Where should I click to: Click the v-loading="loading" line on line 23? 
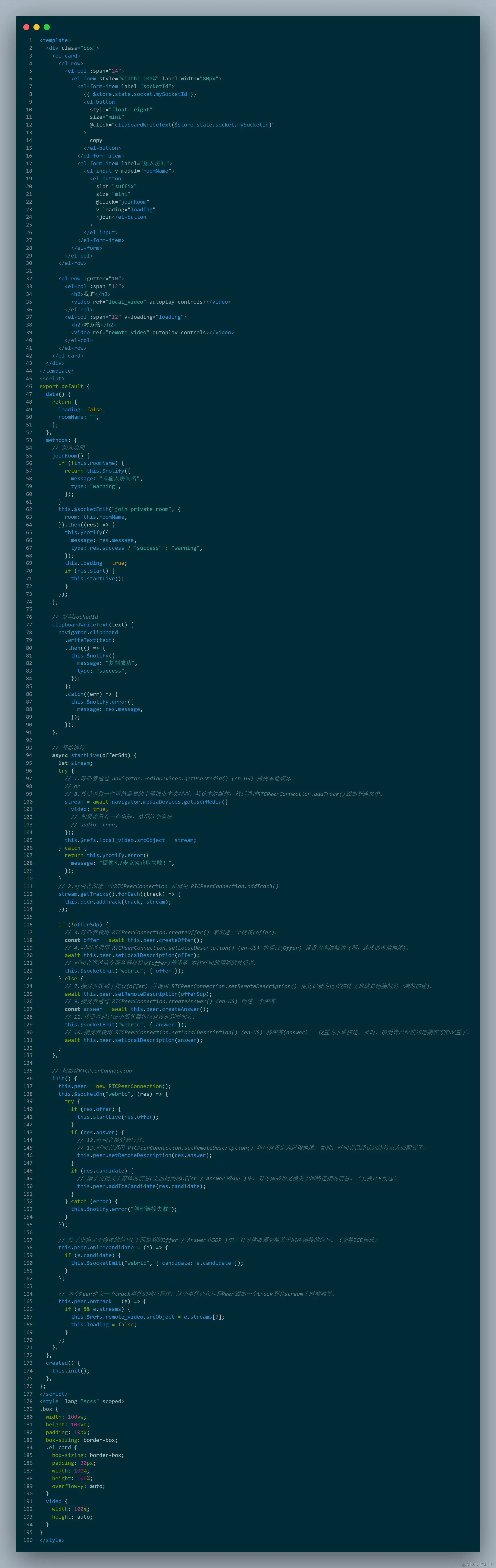coord(125,209)
